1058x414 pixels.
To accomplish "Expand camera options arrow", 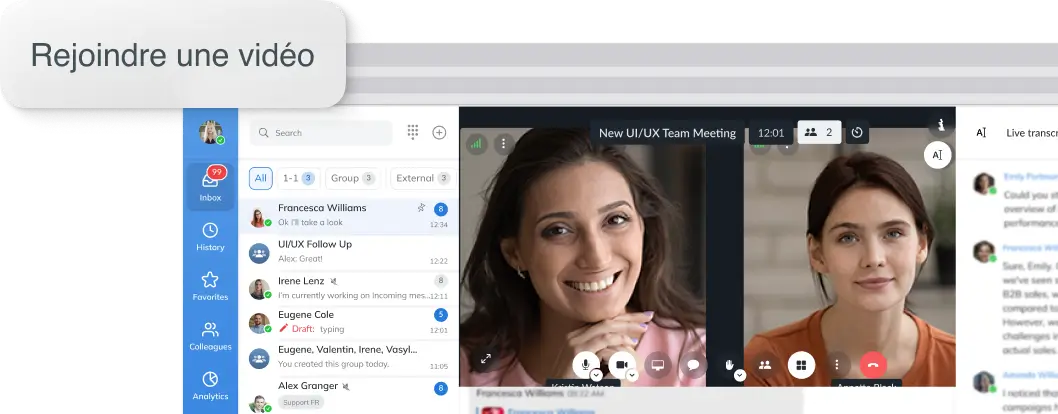I will (632, 375).
